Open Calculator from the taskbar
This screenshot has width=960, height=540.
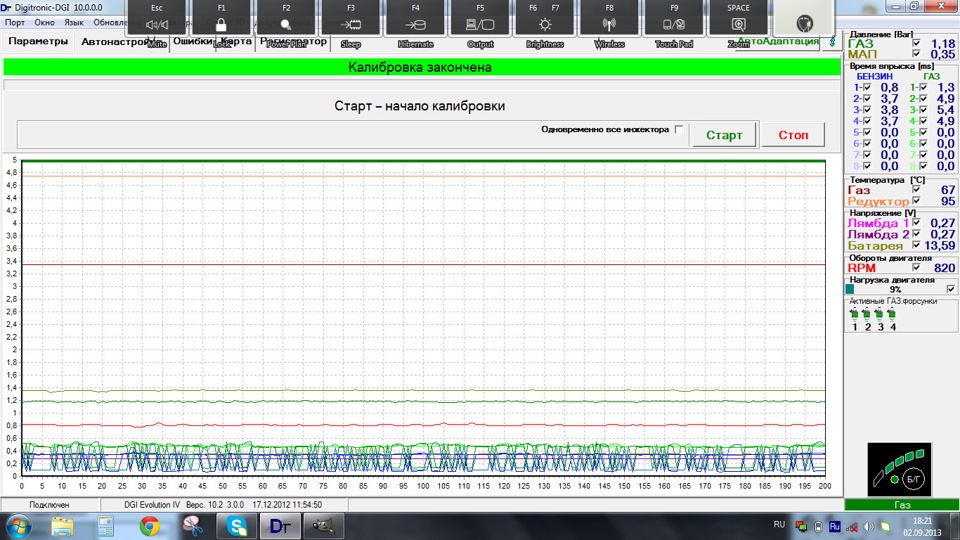point(105,527)
